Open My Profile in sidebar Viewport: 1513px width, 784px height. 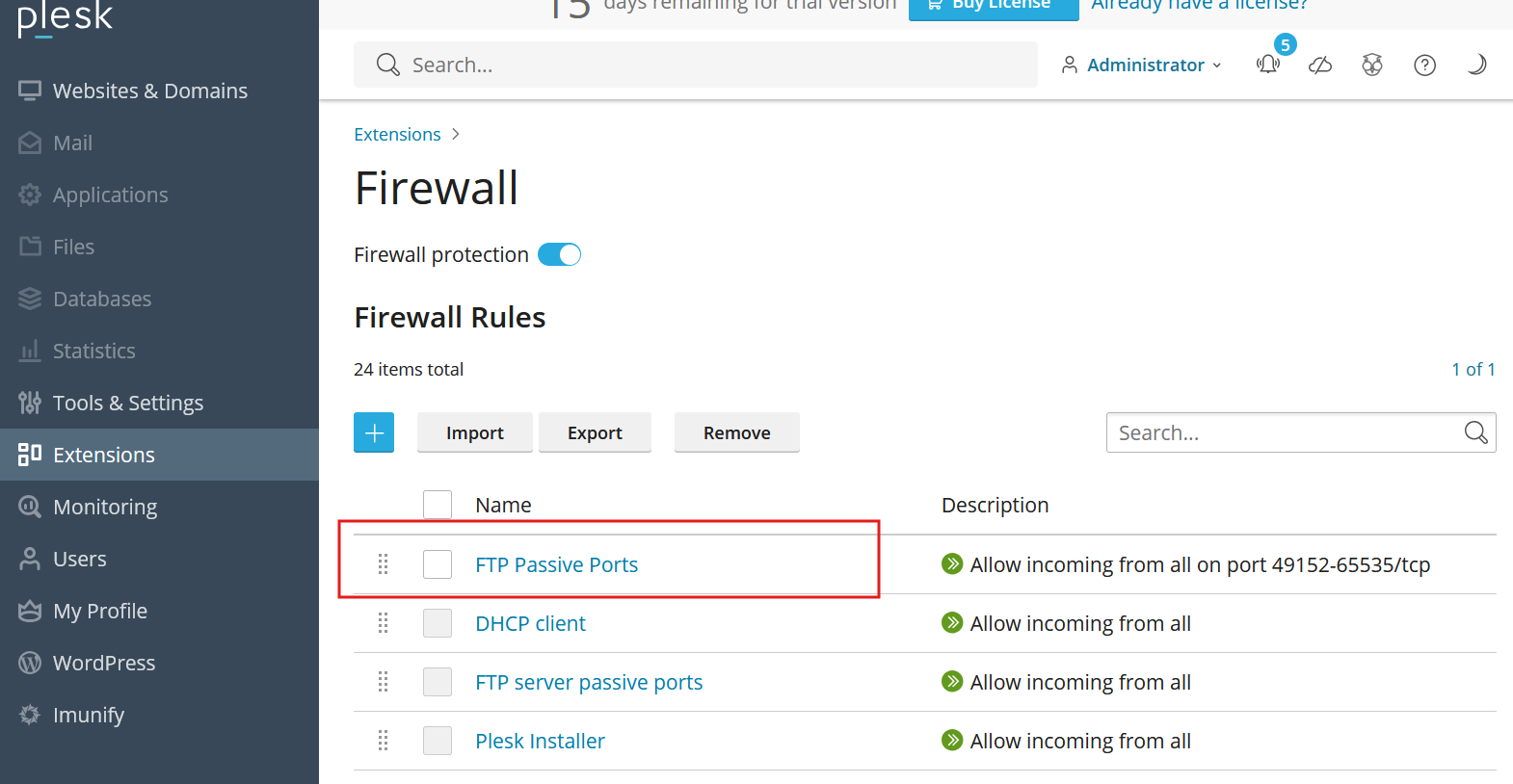click(159, 611)
